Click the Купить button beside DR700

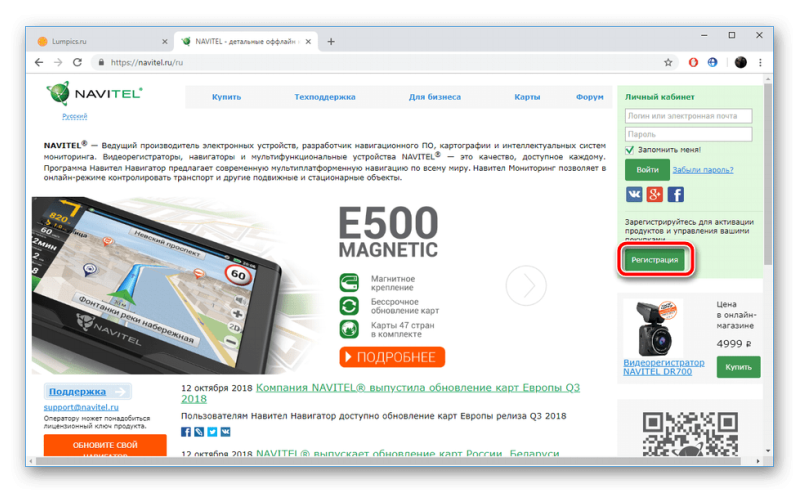pos(738,367)
